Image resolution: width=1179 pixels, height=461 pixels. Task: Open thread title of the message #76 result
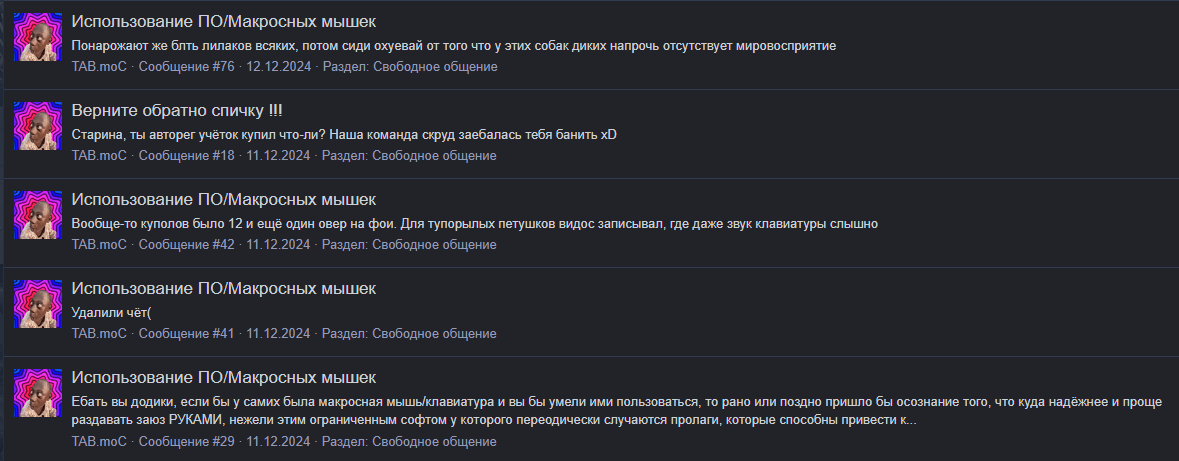click(x=224, y=21)
